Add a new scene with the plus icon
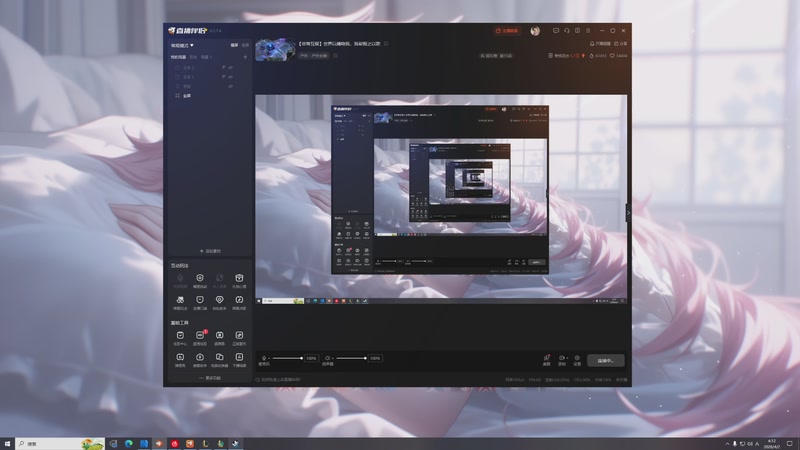This screenshot has width=800, height=450. coord(245,57)
